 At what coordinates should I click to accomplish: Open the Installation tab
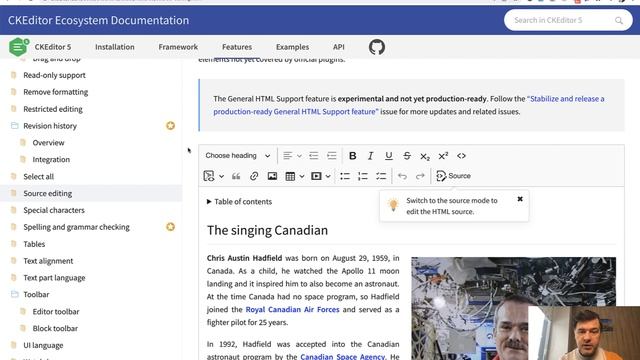(115, 47)
